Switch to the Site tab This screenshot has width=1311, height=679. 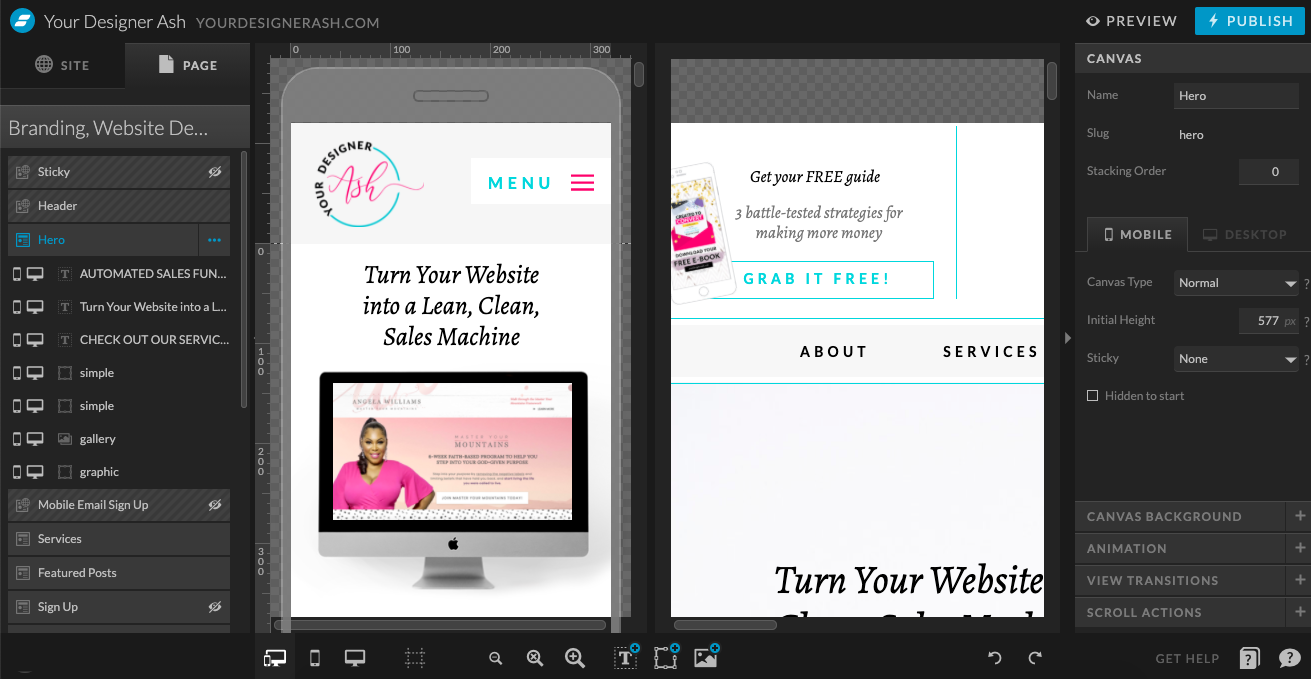[x=62, y=65]
